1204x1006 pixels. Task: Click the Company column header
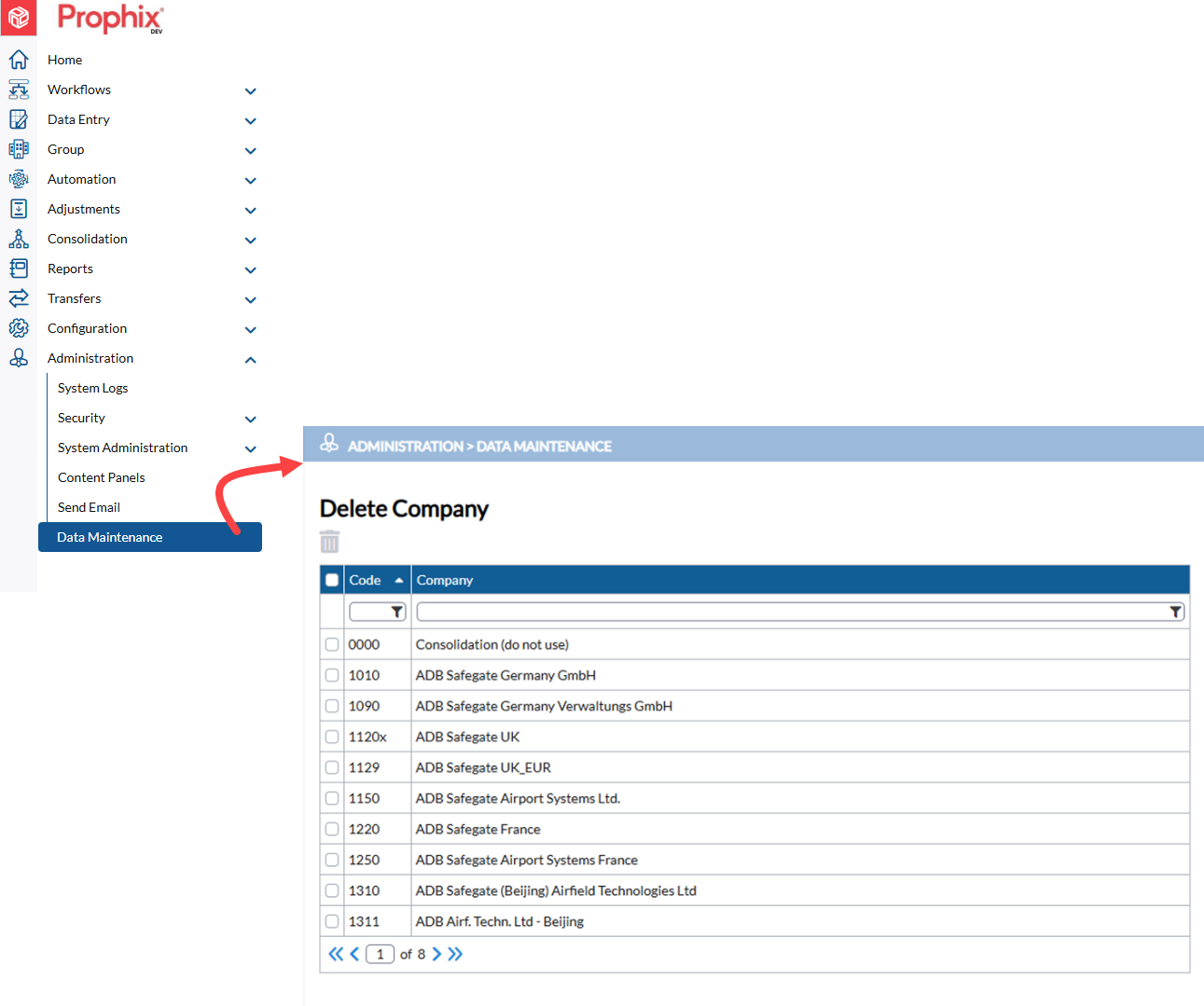[x=800, y=580]
